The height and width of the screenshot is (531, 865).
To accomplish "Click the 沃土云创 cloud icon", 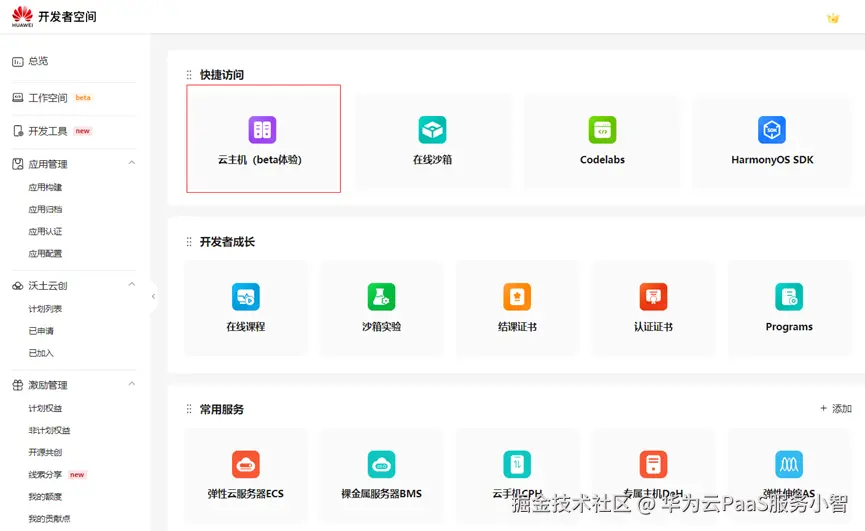I will tap(18, 286).
